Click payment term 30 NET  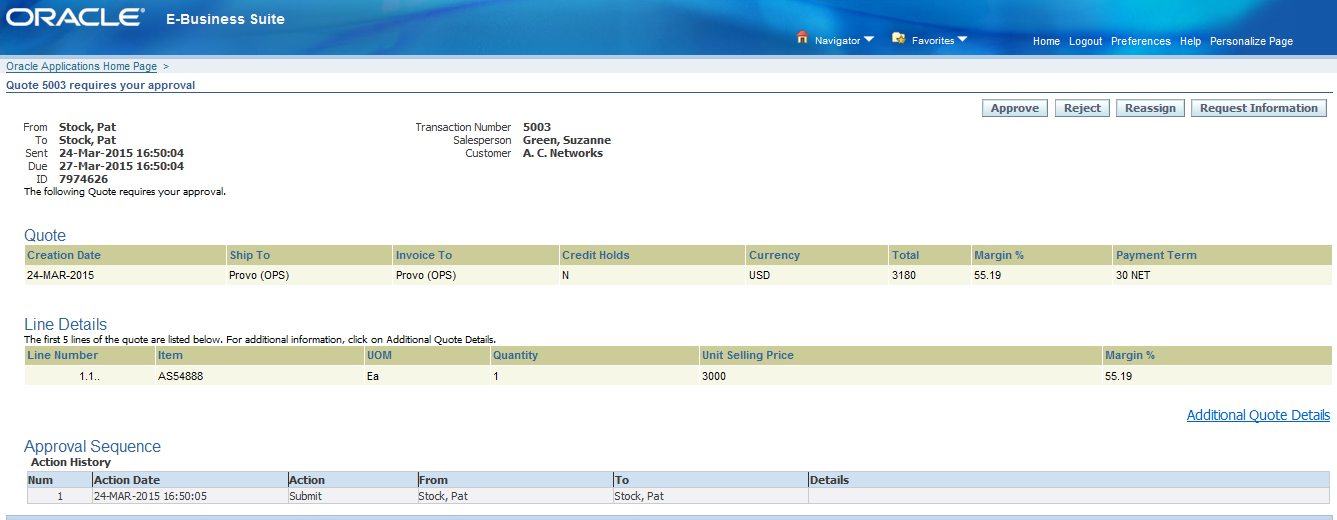tap(1133, 275)
